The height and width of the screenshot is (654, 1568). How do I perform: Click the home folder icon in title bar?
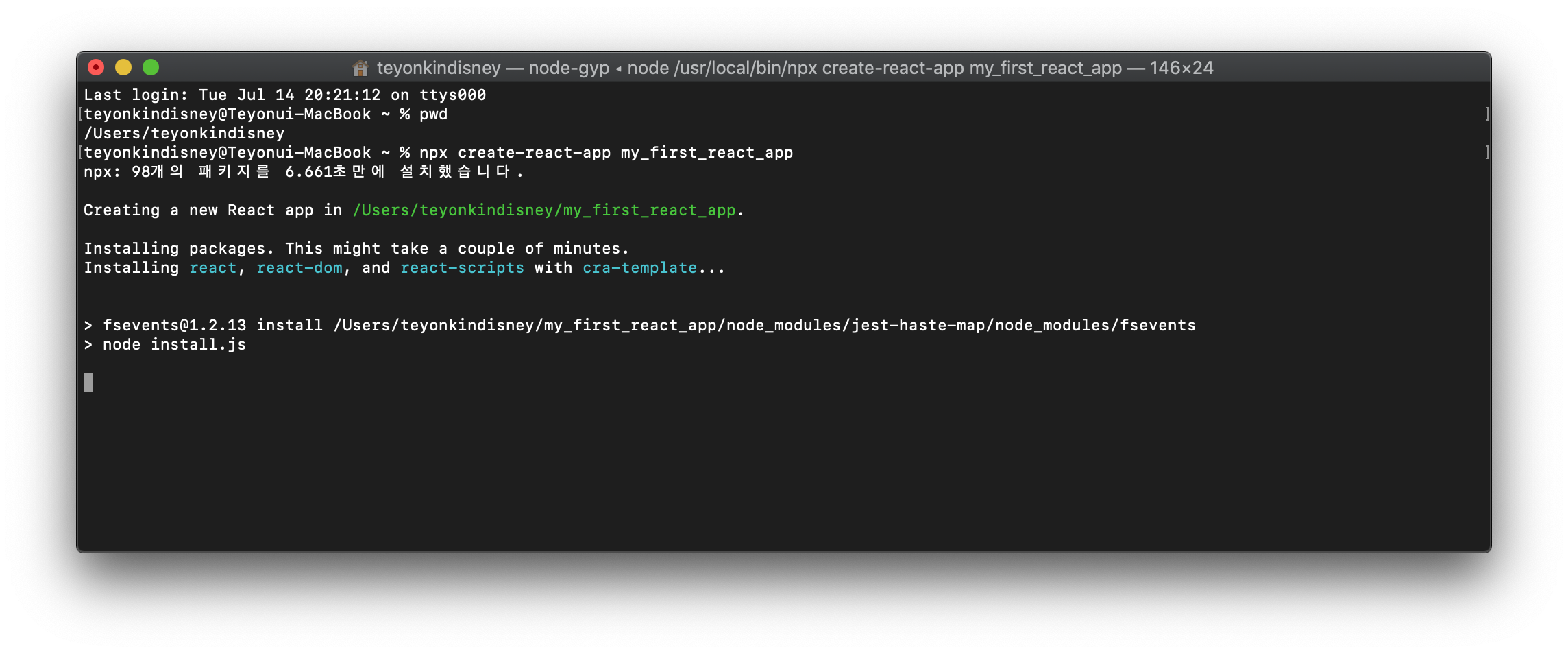tap(360, 68)
